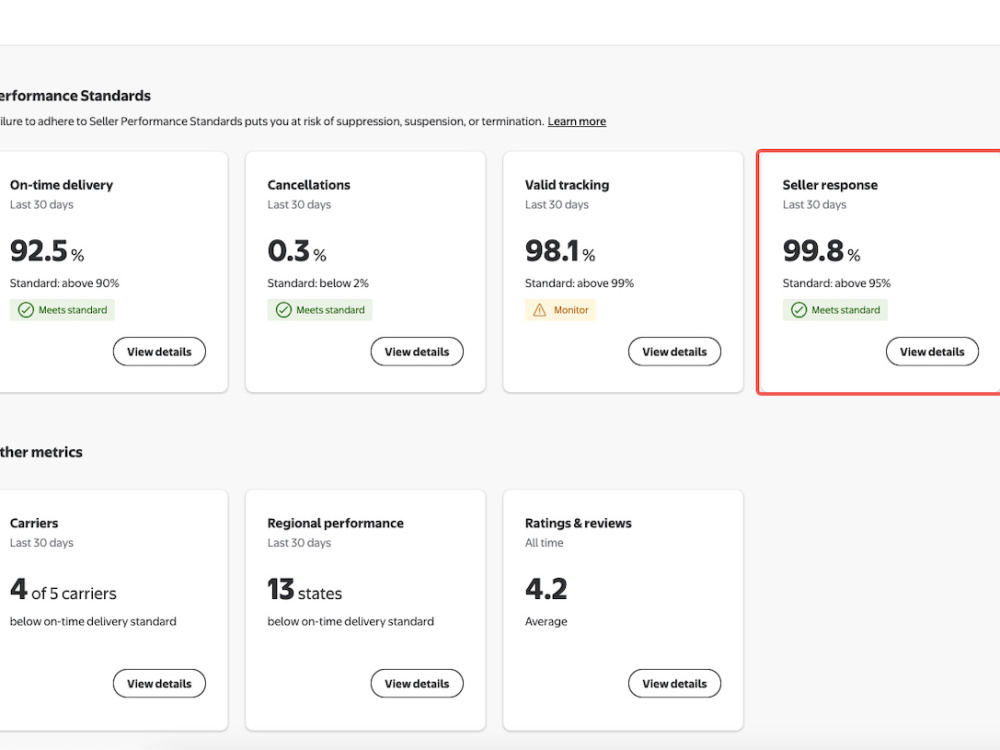Click the Monitor status badge
The height and width of the screenshot is (750, 1000).
(560, 310)
